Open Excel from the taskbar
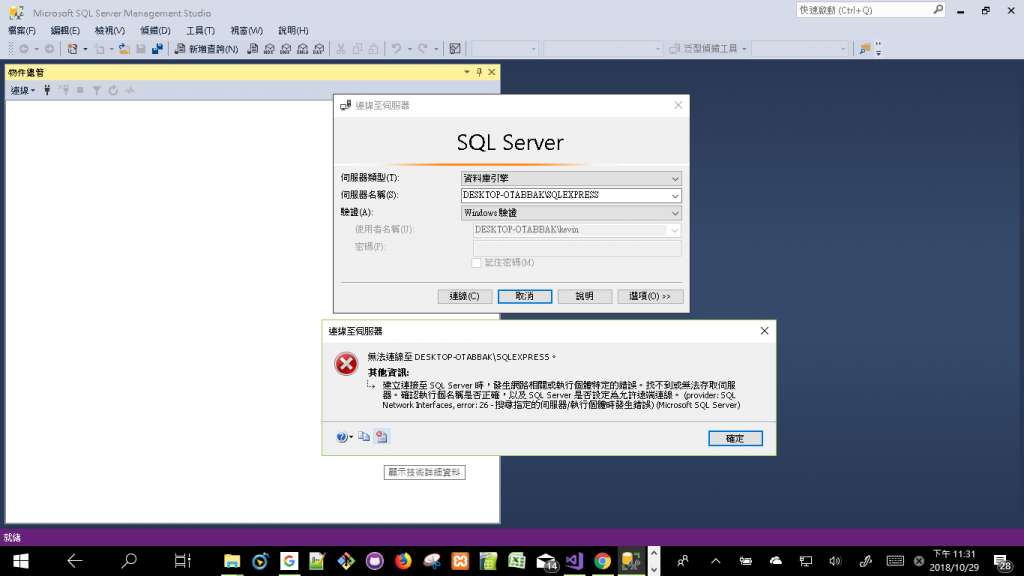Screen dimensions: 1024x576 click(517, 561)
